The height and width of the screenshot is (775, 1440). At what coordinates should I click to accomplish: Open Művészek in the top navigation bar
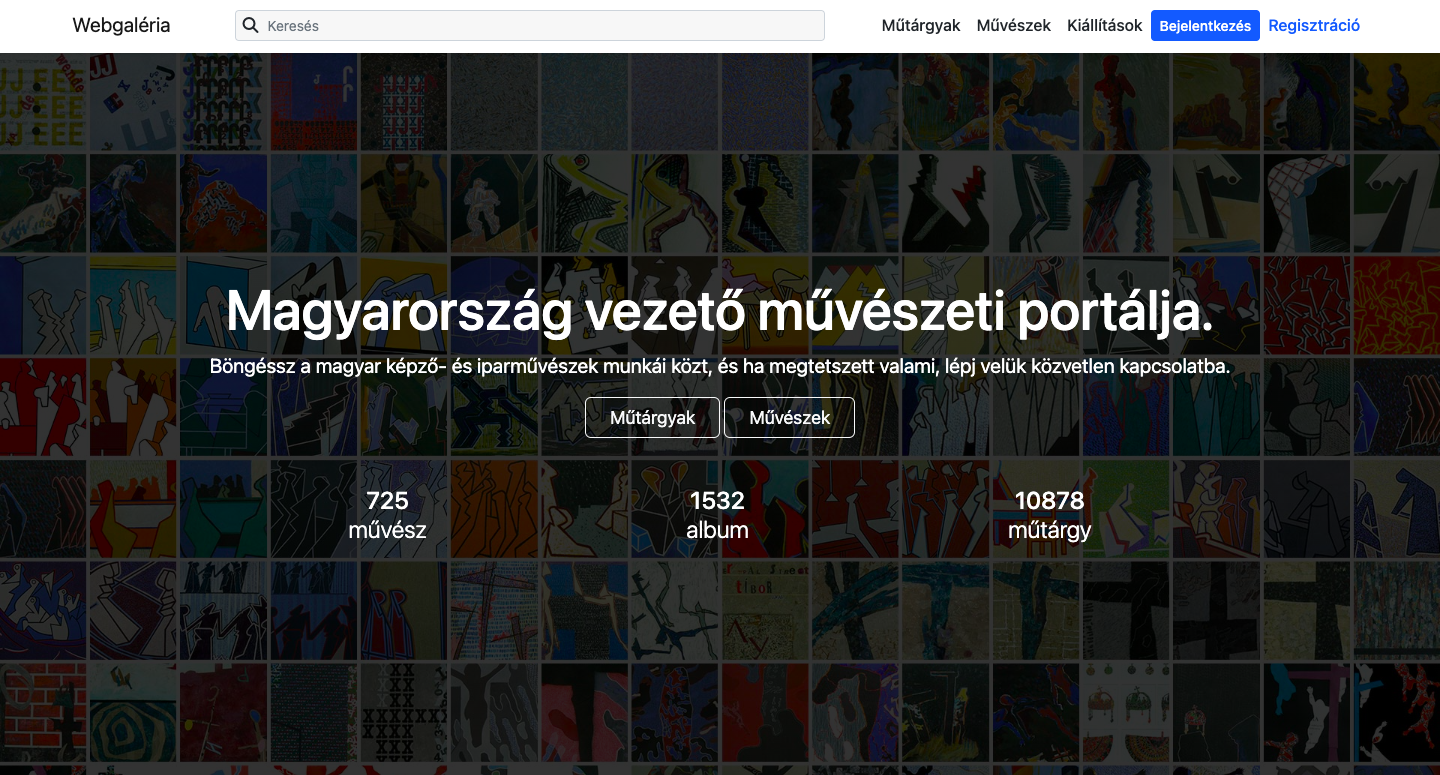pos(1013,26)
